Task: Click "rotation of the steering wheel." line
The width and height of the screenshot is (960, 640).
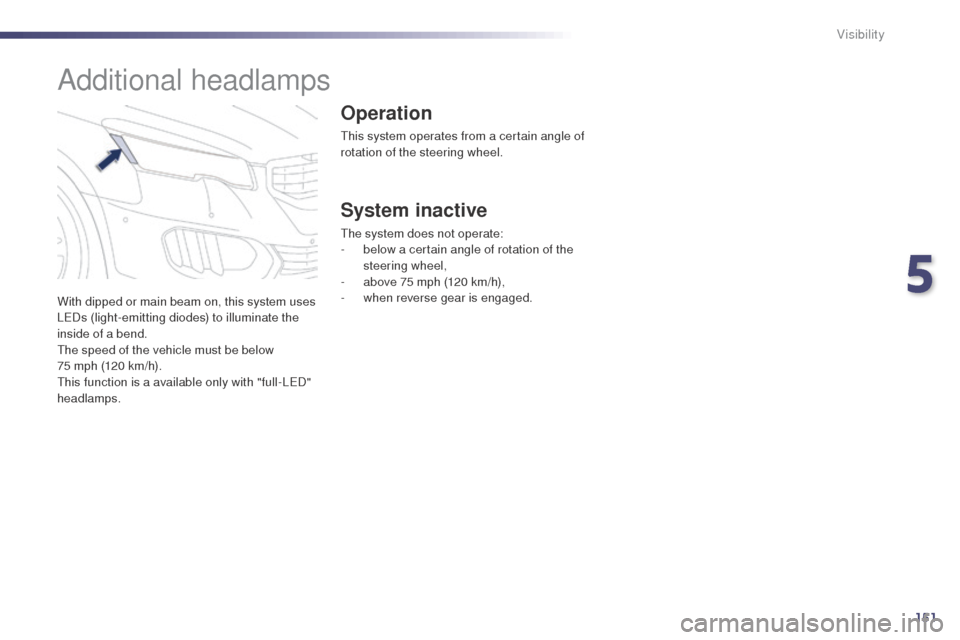Action: [421, 152]
